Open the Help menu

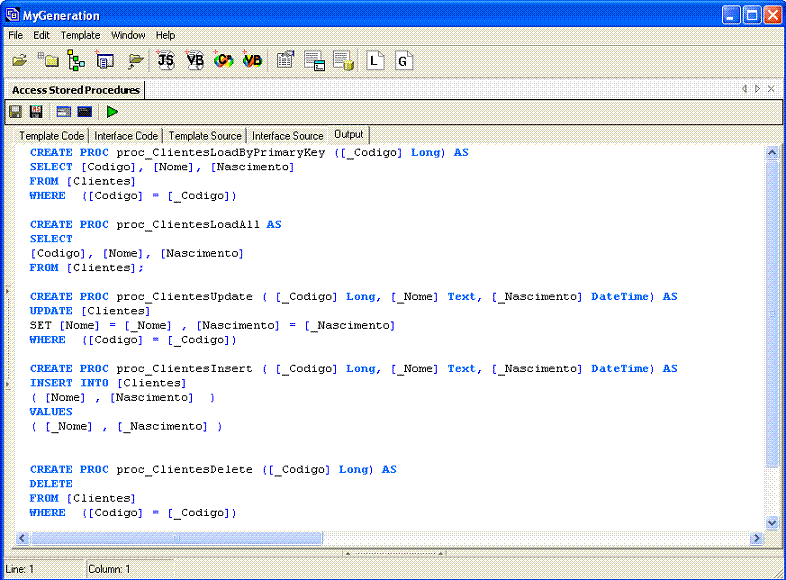(x=165, y=35)
